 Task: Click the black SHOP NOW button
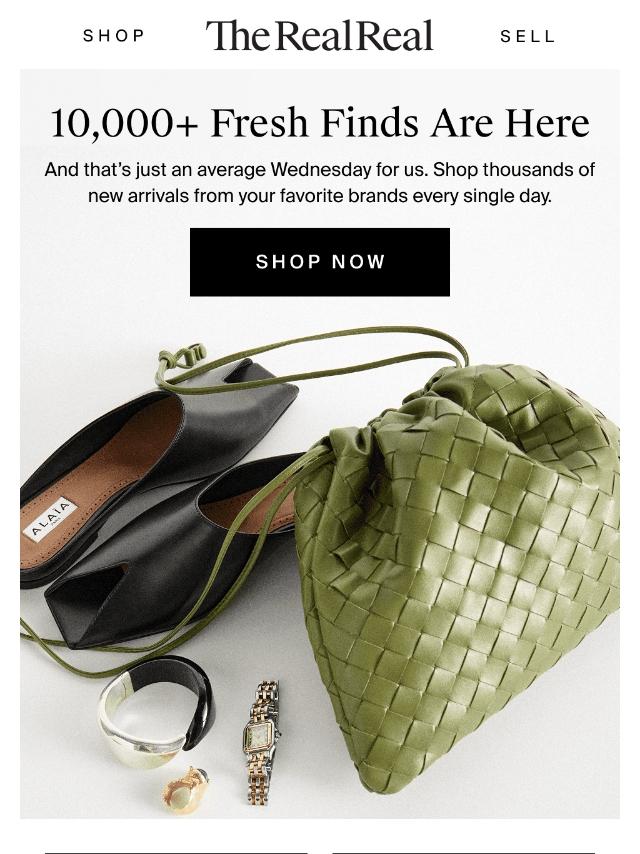click(320, 262)
